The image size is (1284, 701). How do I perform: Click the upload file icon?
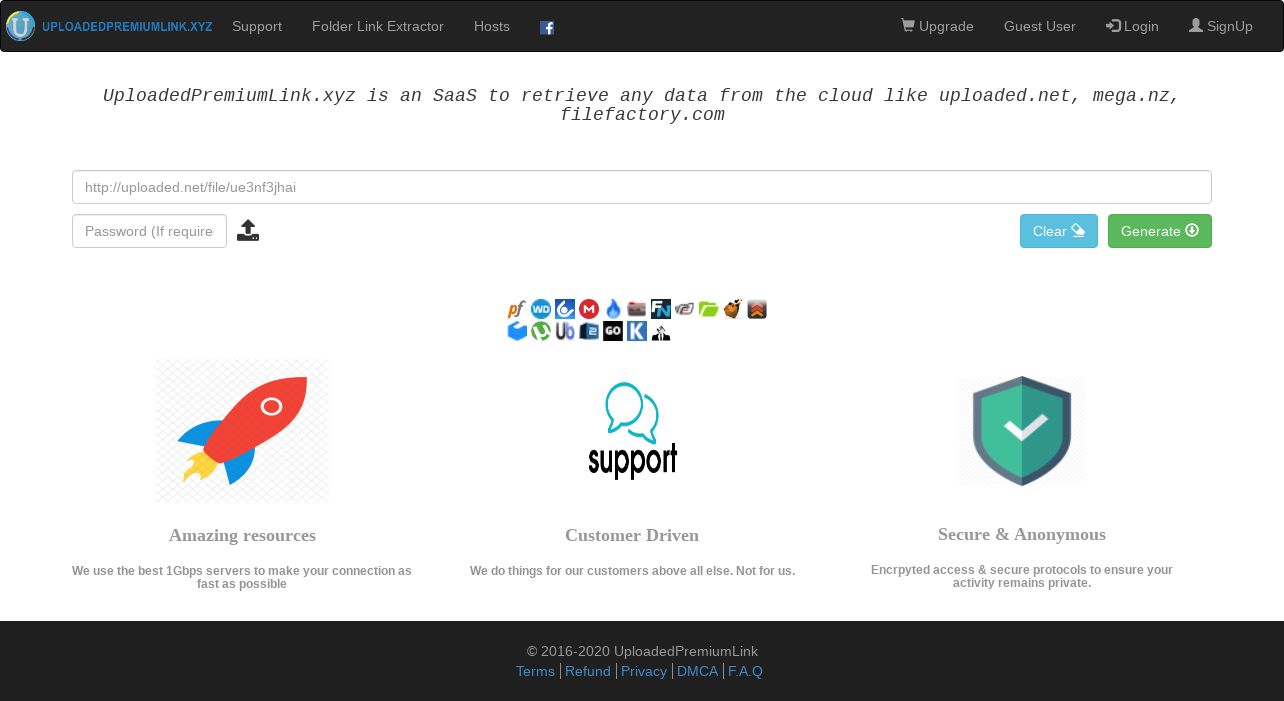248,231
